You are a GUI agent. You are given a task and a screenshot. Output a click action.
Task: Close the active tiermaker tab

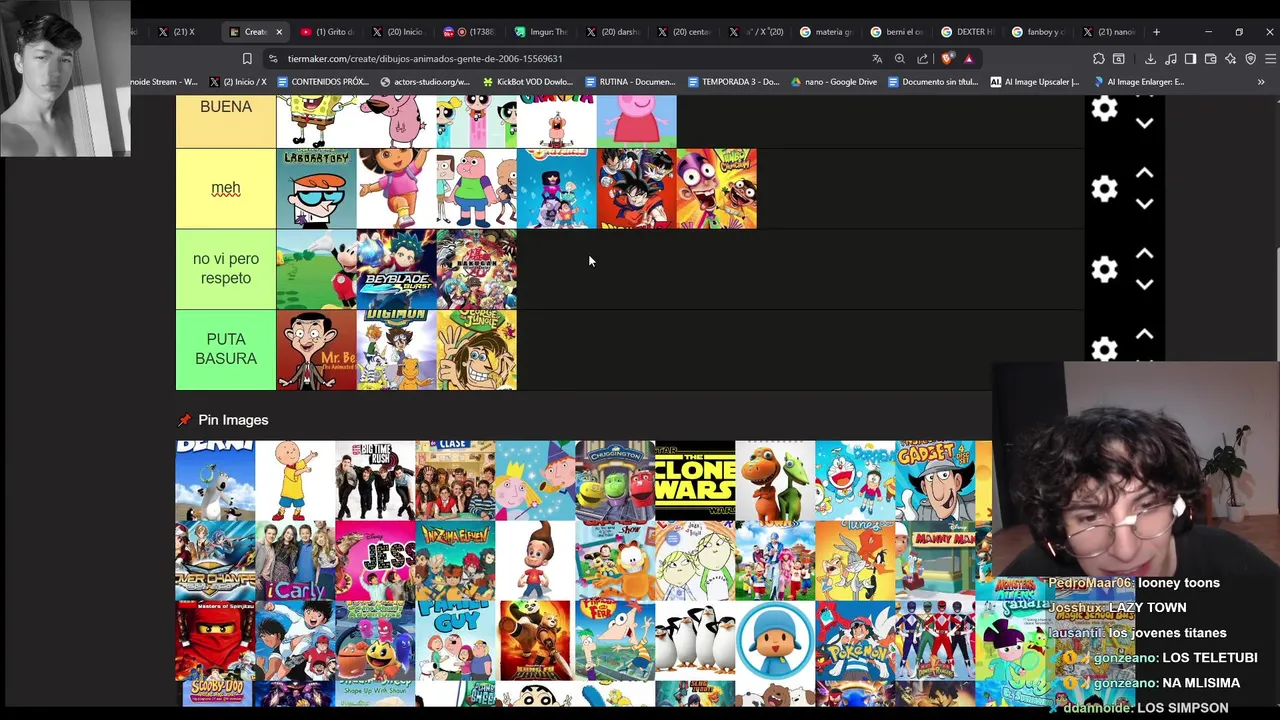click(x=279, y=32)
